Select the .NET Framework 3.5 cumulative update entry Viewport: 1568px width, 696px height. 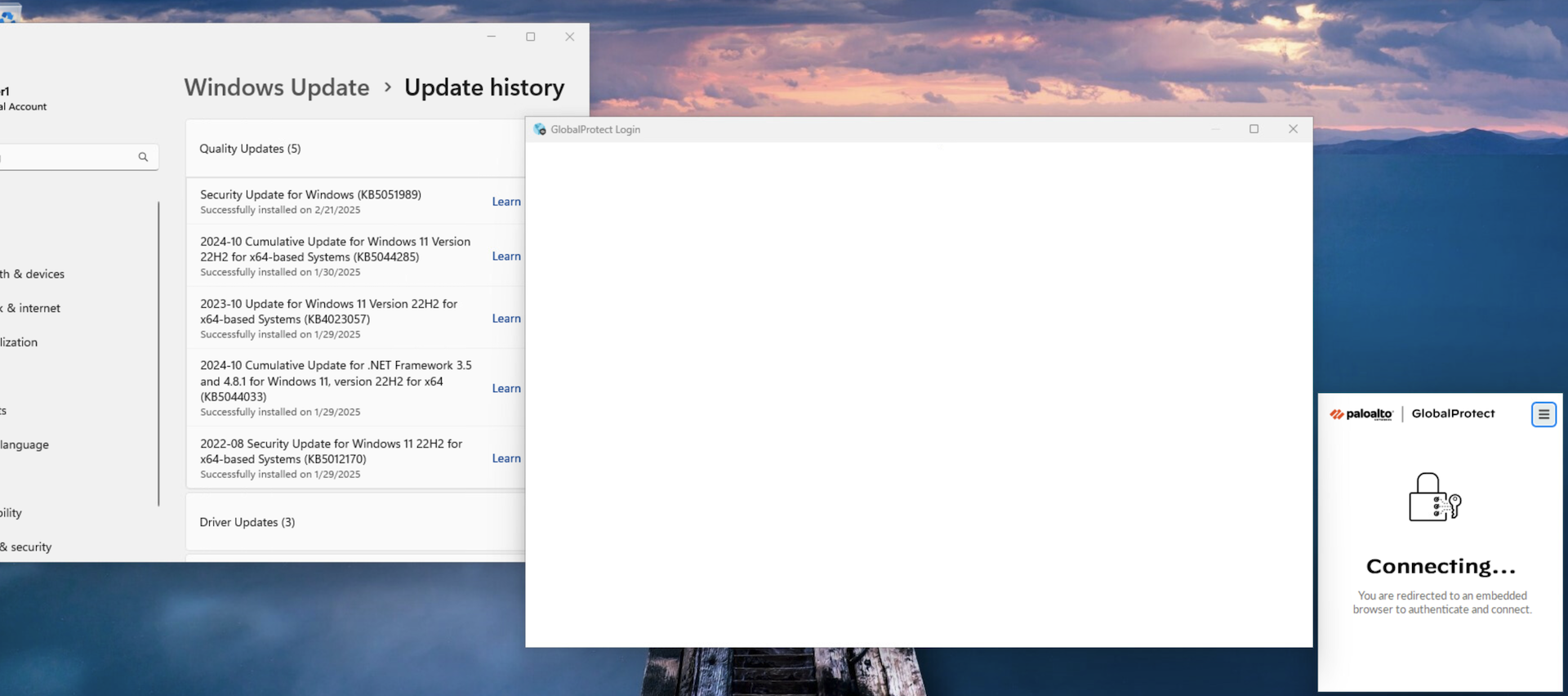click(x=355, y=388)
